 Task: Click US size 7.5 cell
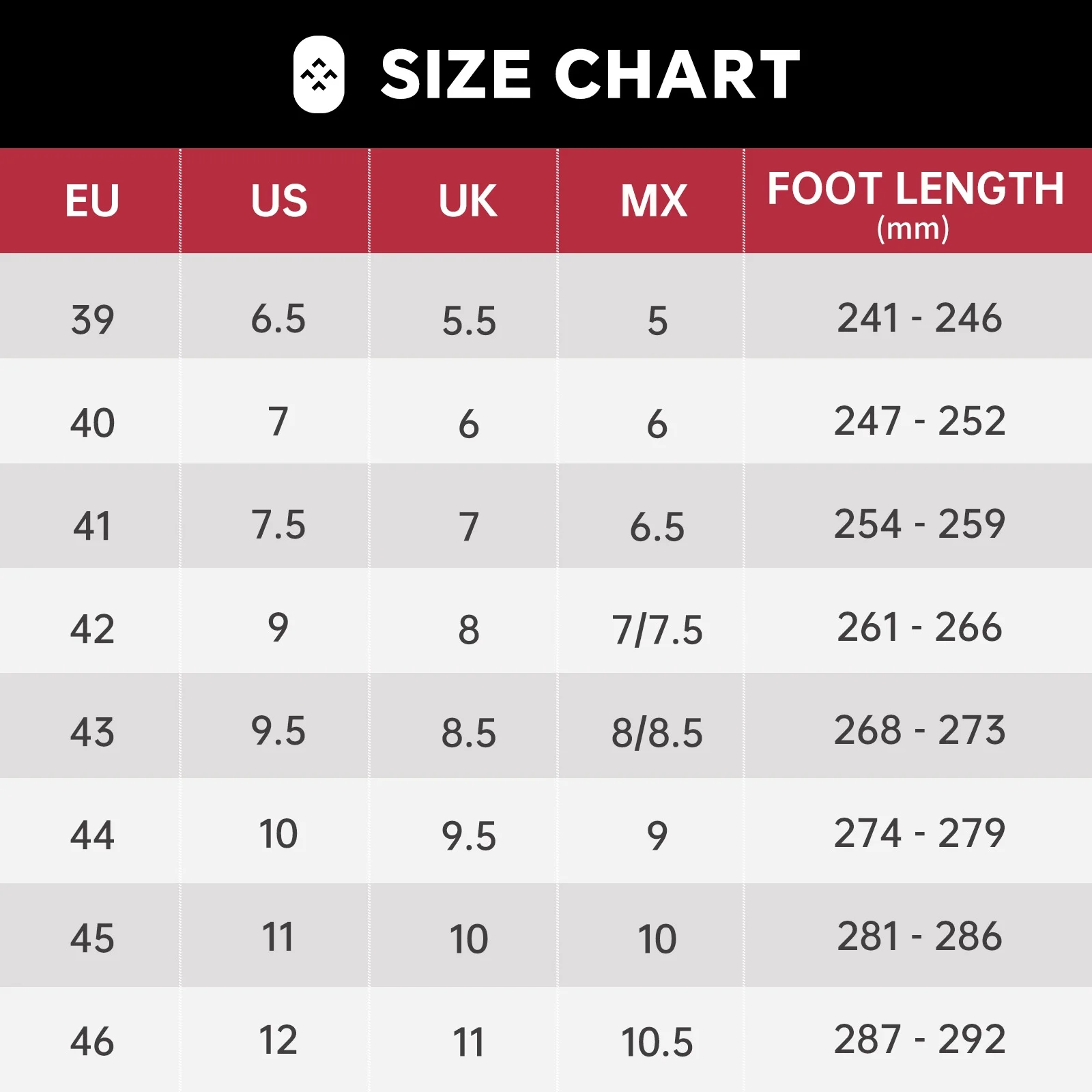(x=278, y=525)
